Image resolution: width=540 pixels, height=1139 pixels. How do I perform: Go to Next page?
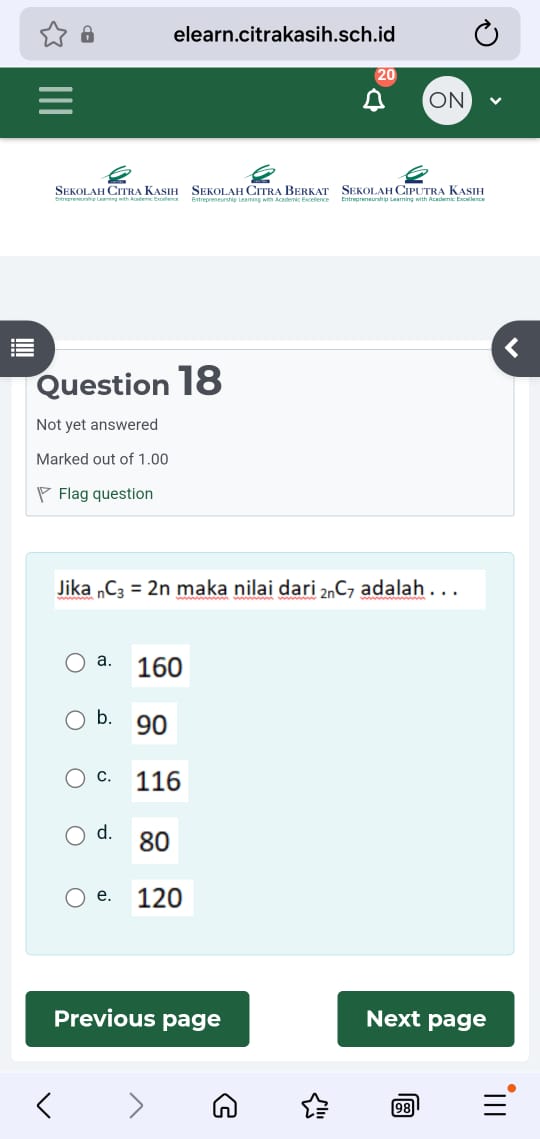[x=426, y=1018]
